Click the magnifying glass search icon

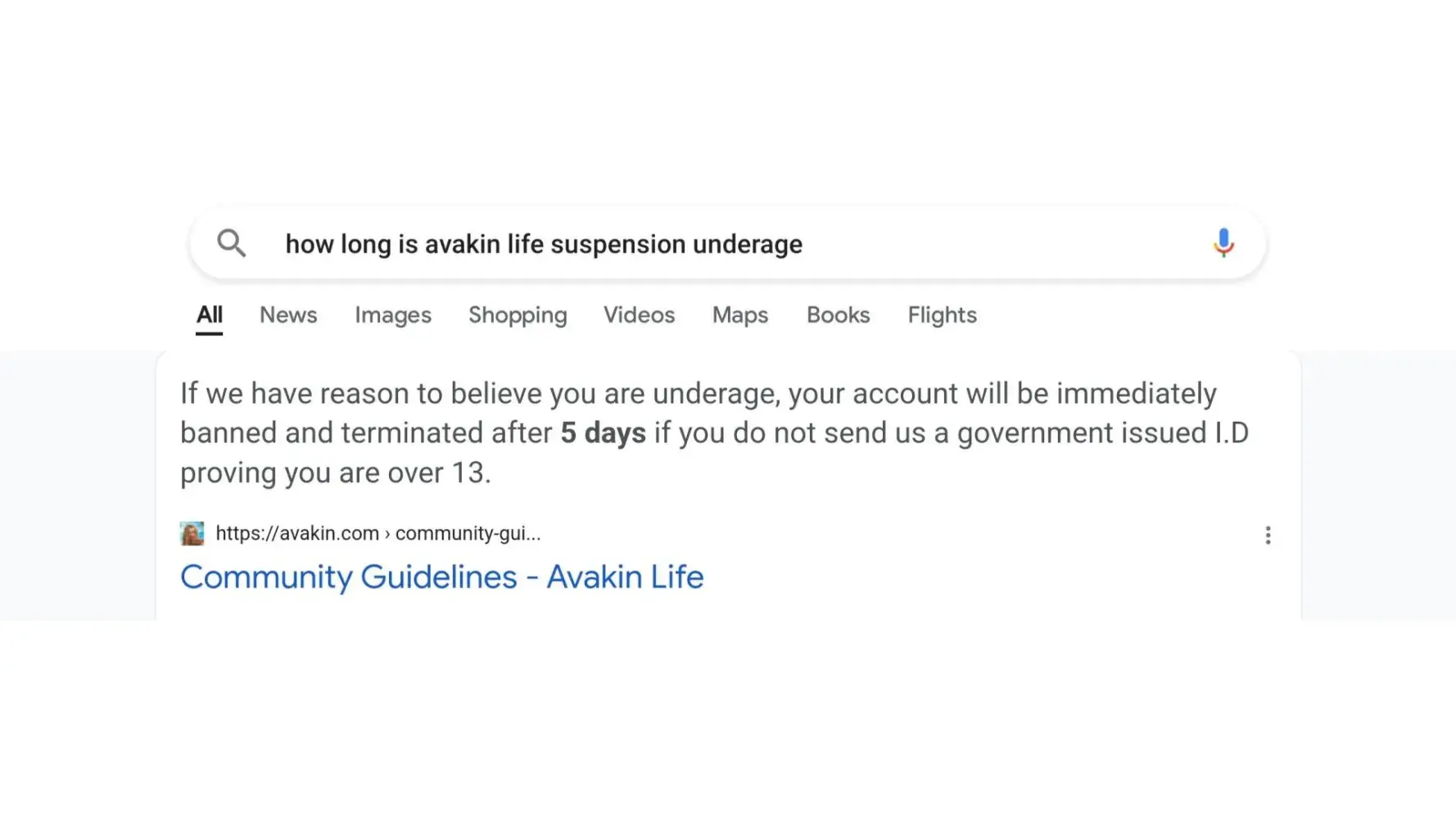pos(231,243)
